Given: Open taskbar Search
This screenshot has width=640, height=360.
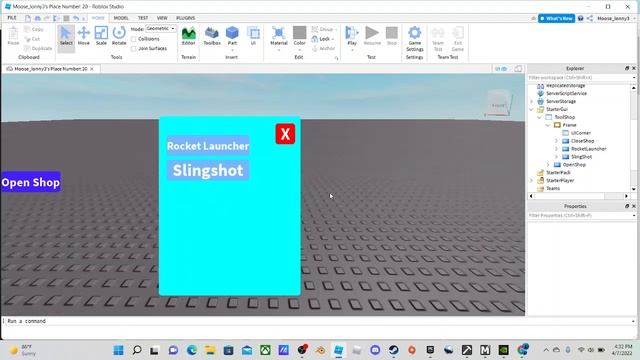Looking at the screenshot, I should (137, 350).
